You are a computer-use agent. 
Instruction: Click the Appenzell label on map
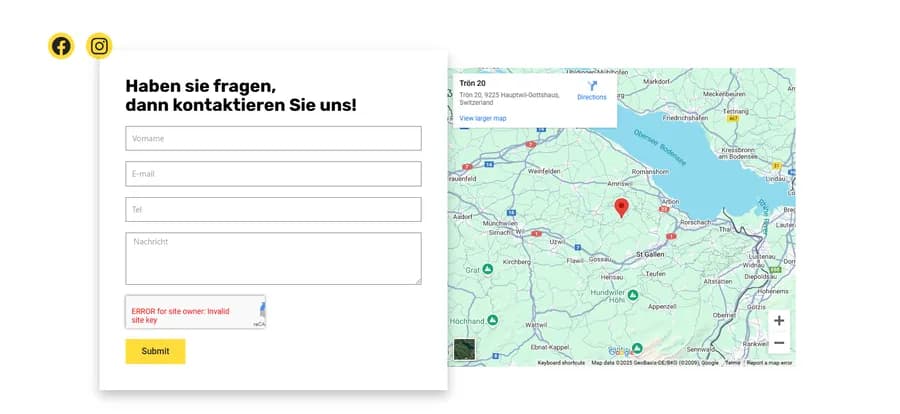(662, 307)
